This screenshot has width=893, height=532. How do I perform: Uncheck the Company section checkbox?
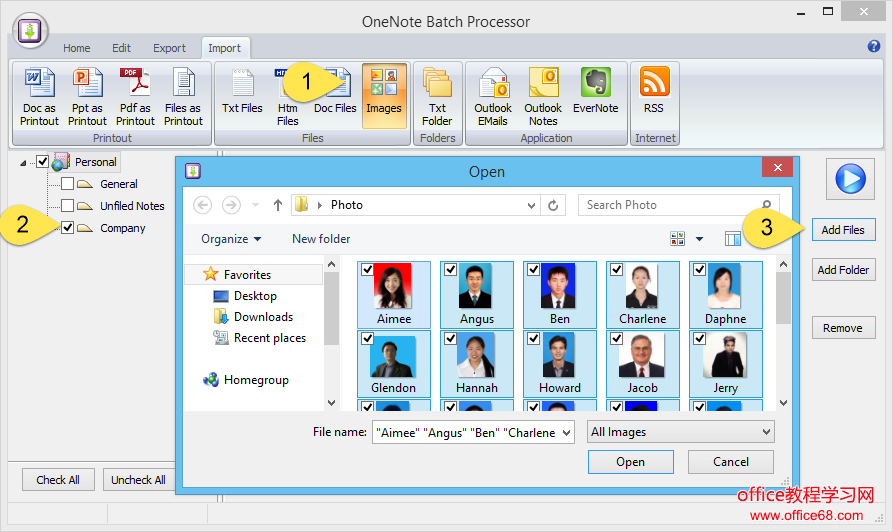[67, 228]
